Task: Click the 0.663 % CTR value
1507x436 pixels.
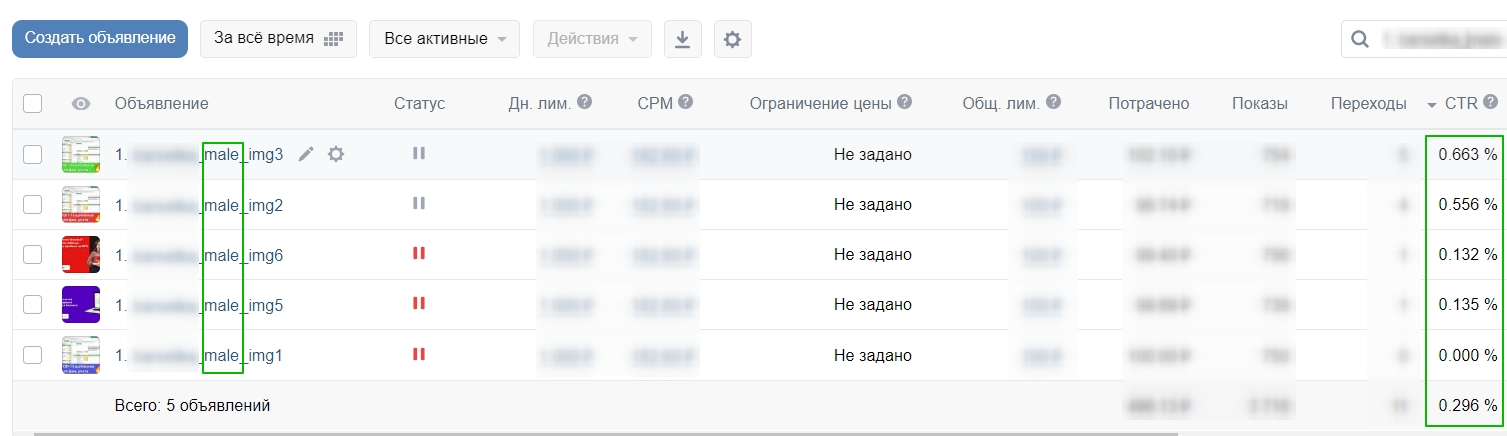Action: (x=1468, y=154)
